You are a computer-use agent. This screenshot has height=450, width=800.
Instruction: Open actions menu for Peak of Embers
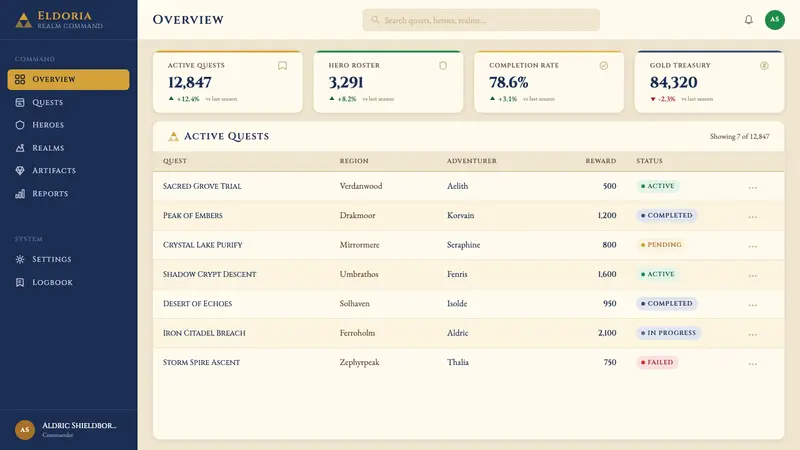(753, 217)
